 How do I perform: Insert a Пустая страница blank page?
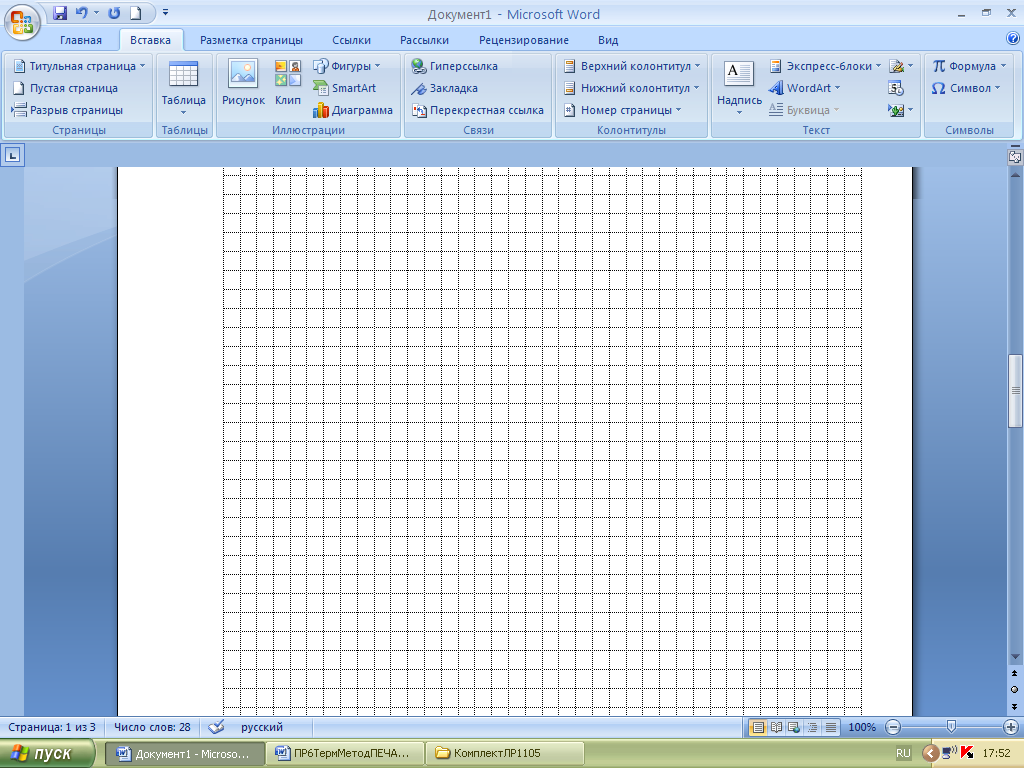coord(65,88)
